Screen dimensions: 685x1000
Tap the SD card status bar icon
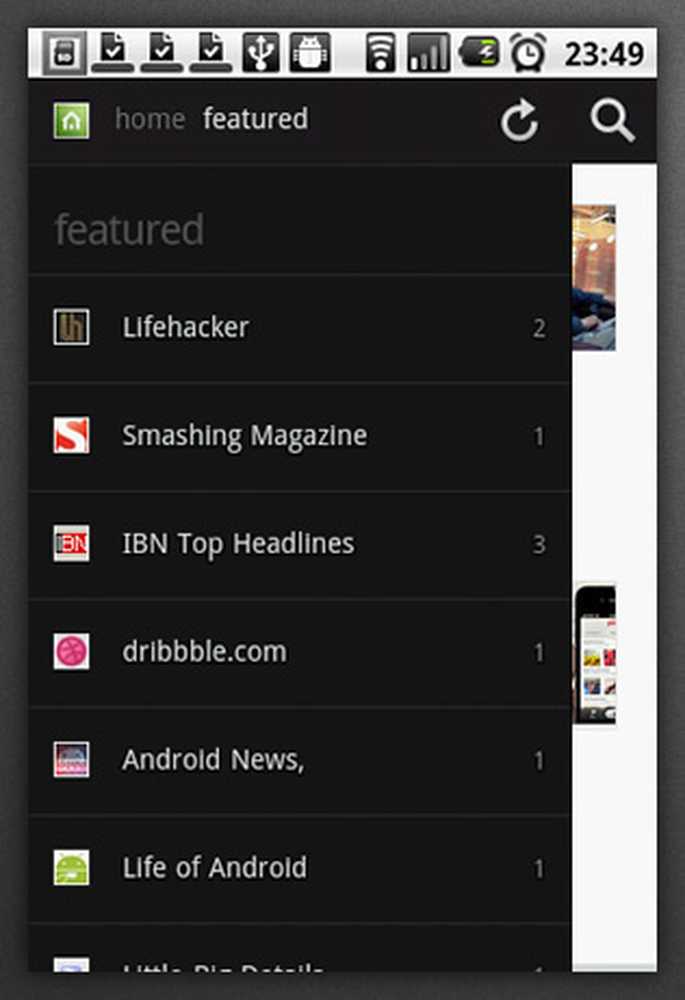tap(65, 54)
